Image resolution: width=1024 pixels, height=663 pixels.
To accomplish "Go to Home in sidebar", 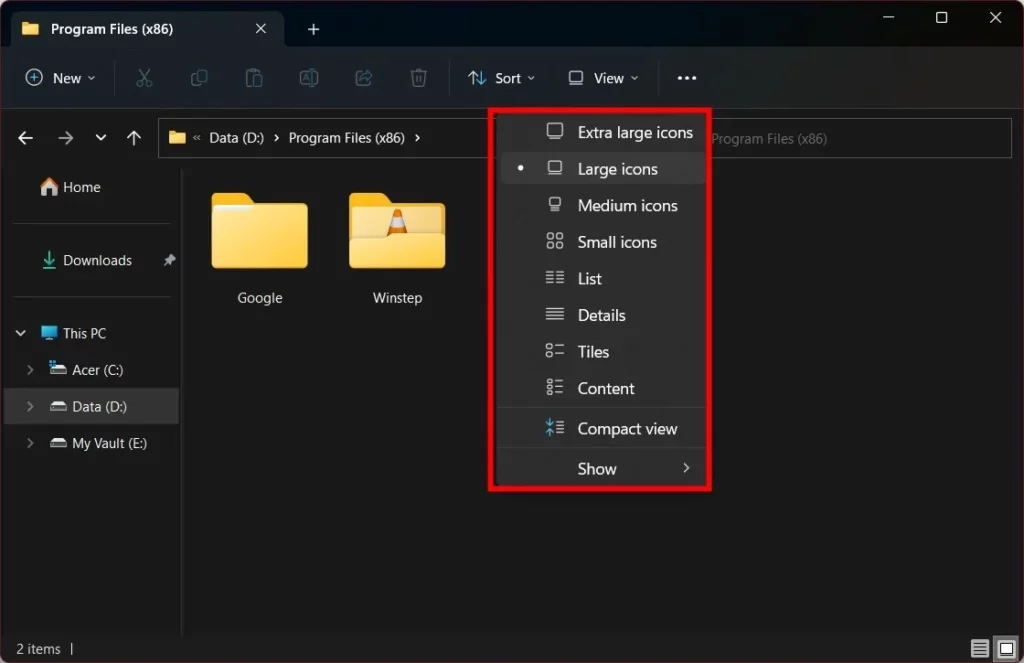I will [71, 187].
